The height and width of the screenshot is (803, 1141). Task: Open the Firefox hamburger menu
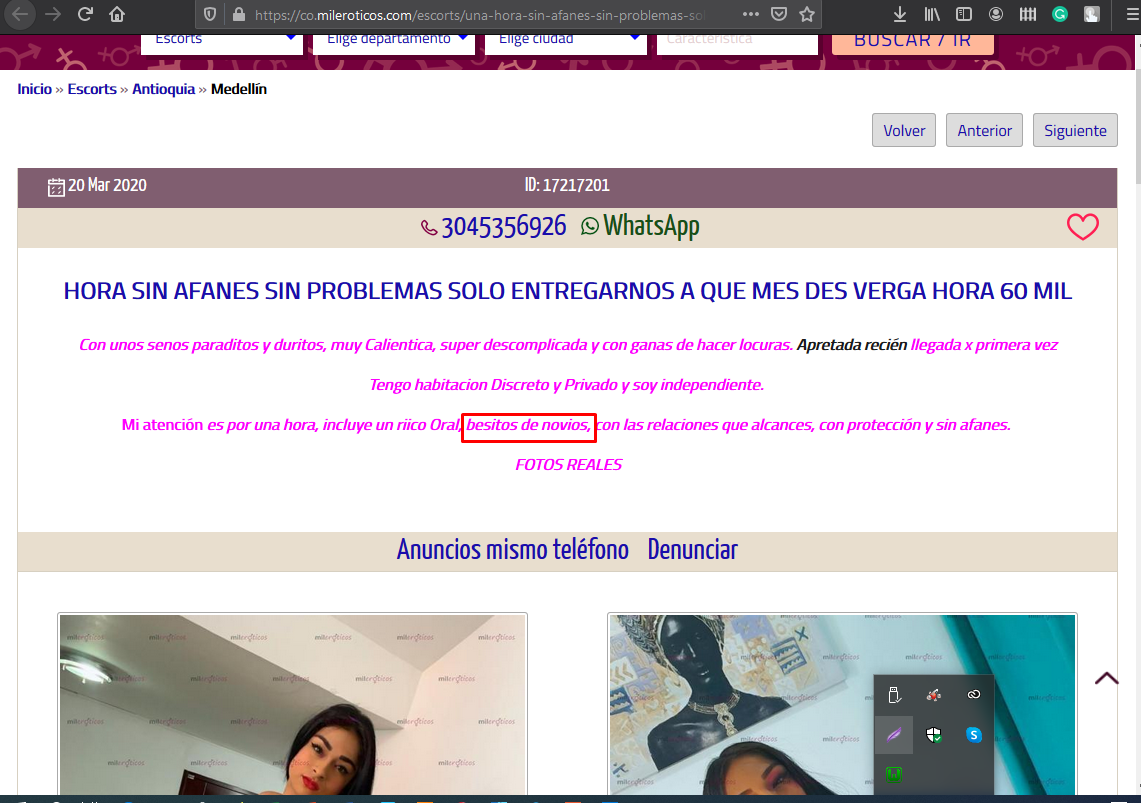(x=1132, y=15)
